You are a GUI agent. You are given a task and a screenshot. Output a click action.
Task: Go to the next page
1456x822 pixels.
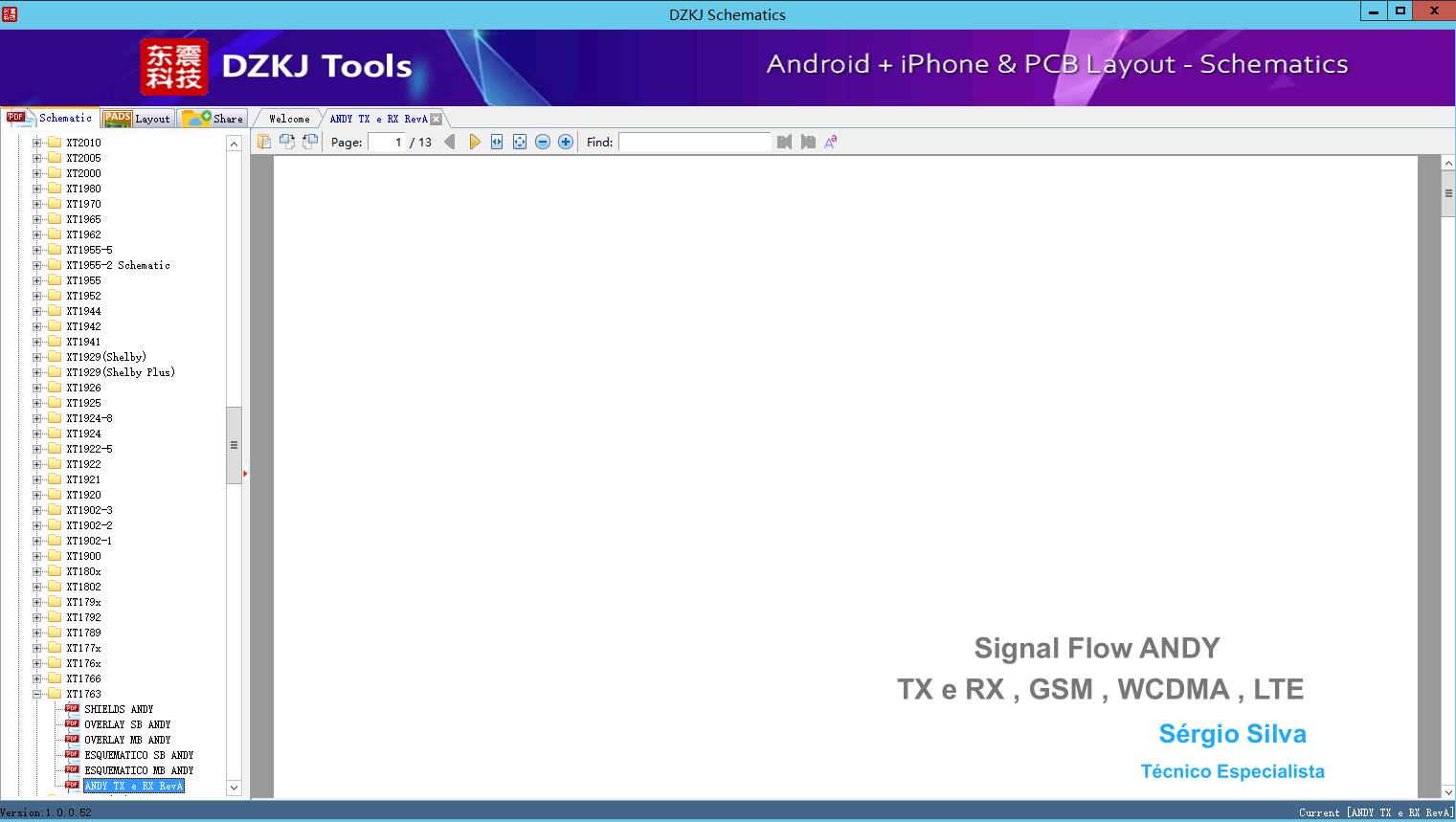tap(474, 142)
